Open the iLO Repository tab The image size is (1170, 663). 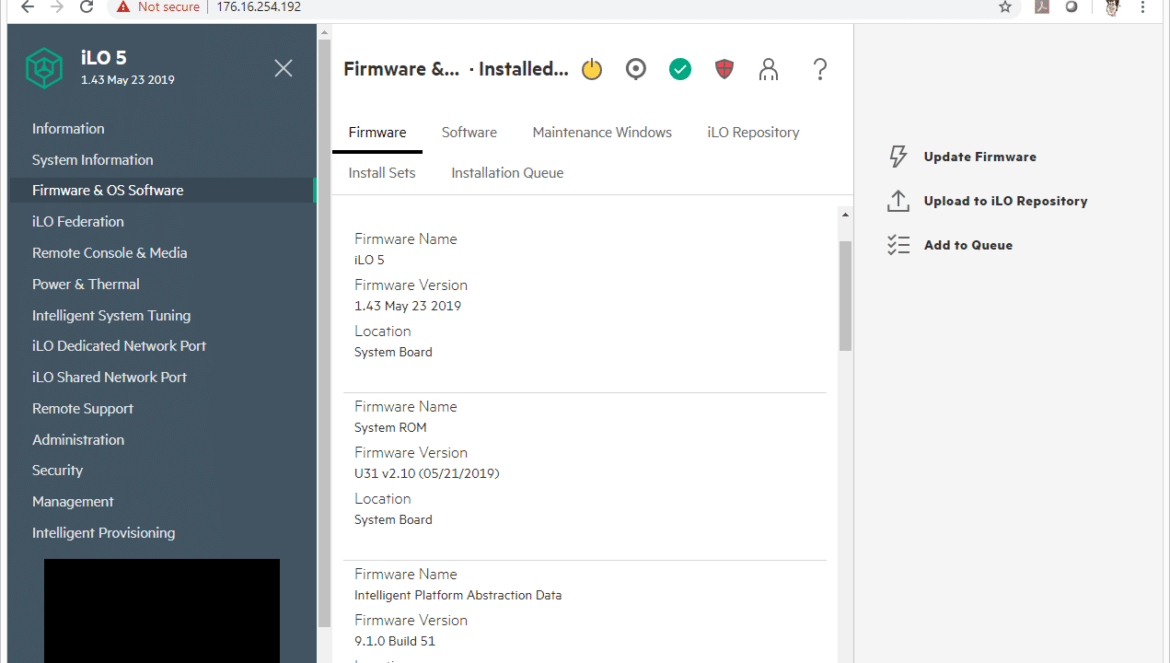tap(753, 133)
